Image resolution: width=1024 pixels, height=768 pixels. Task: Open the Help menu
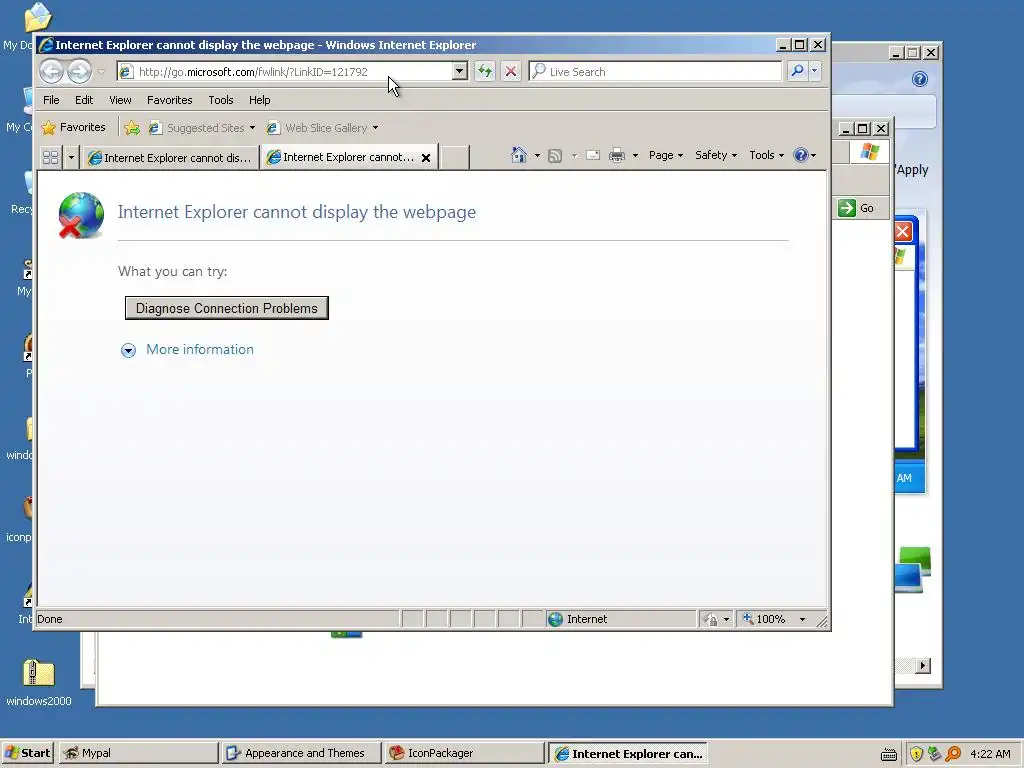coord(259,100)
